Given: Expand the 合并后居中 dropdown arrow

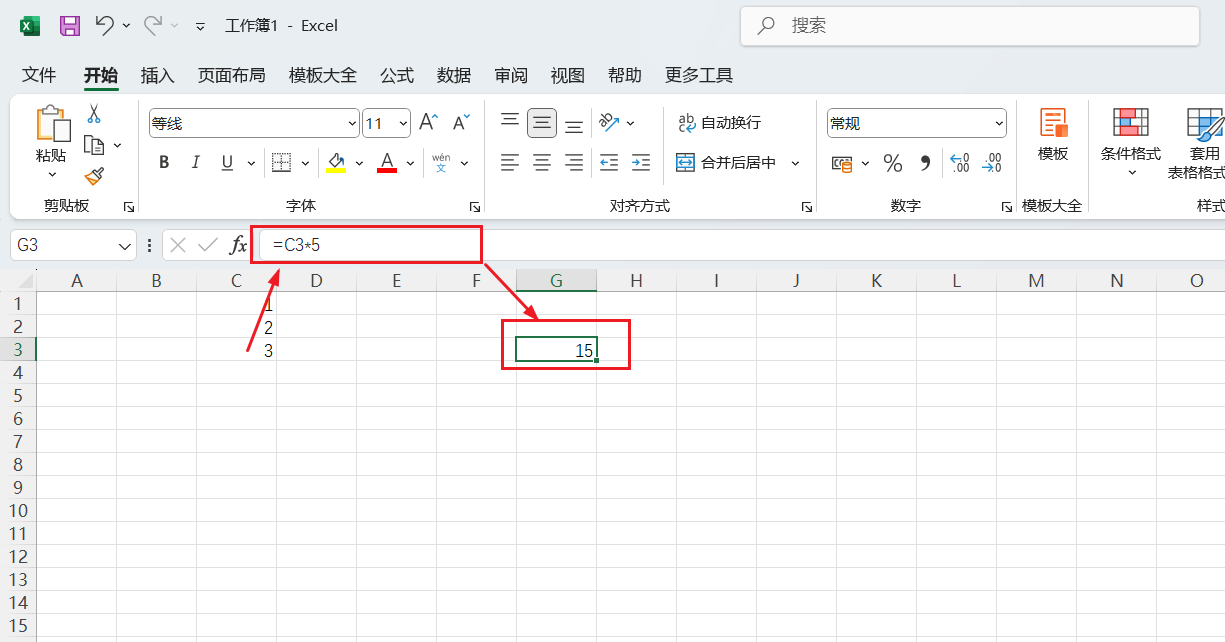Looking at the screenshot, I should click(796, 162).
